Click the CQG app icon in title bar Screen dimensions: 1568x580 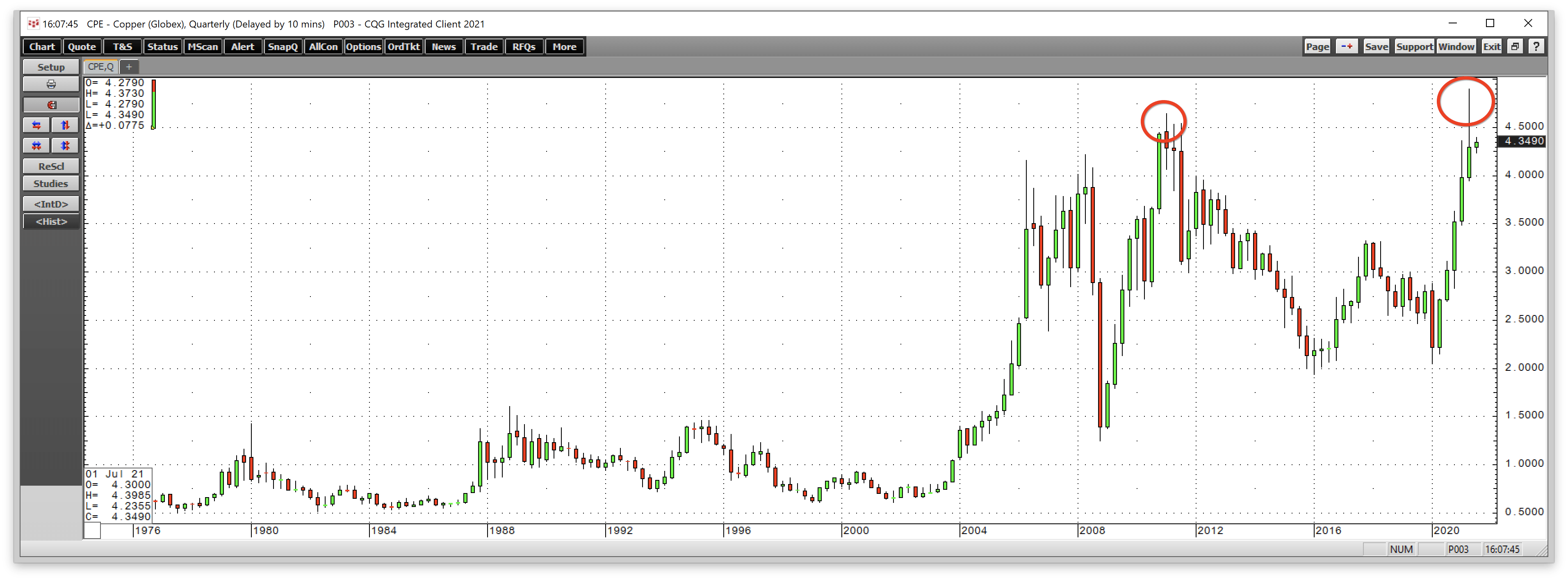[x=34, y=24]
